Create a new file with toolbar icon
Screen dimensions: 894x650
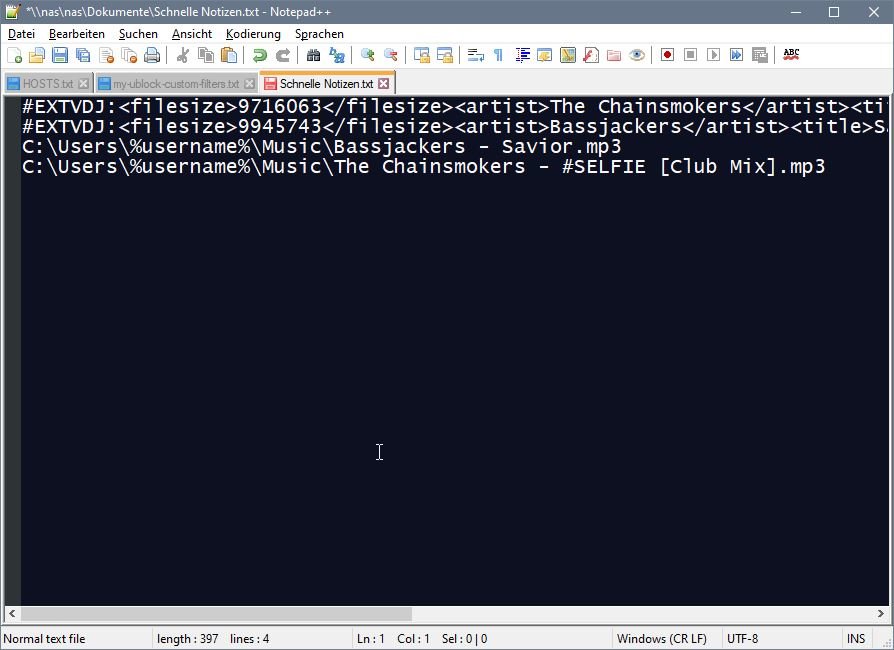14,55
